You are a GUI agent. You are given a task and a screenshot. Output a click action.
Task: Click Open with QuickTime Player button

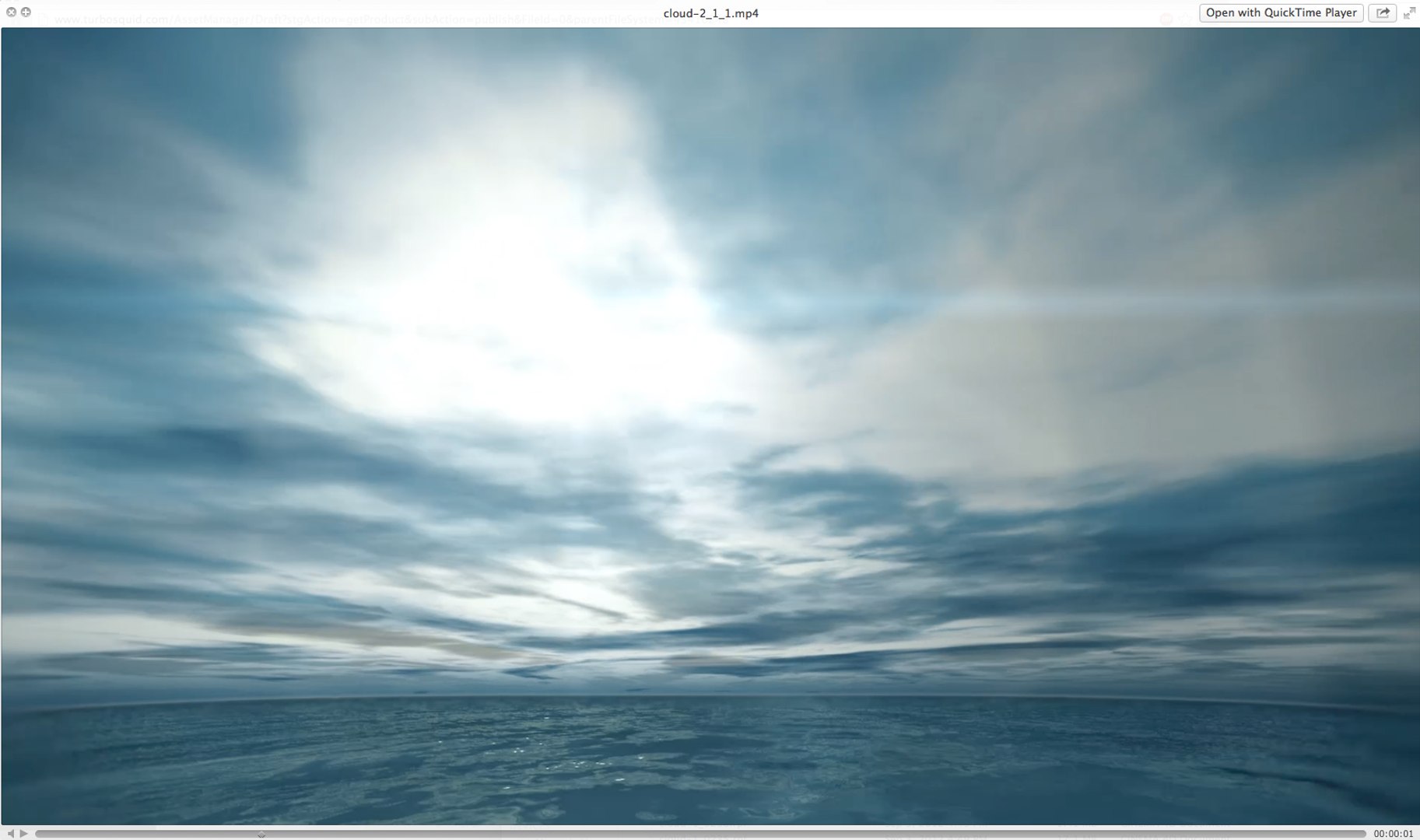1281,12
